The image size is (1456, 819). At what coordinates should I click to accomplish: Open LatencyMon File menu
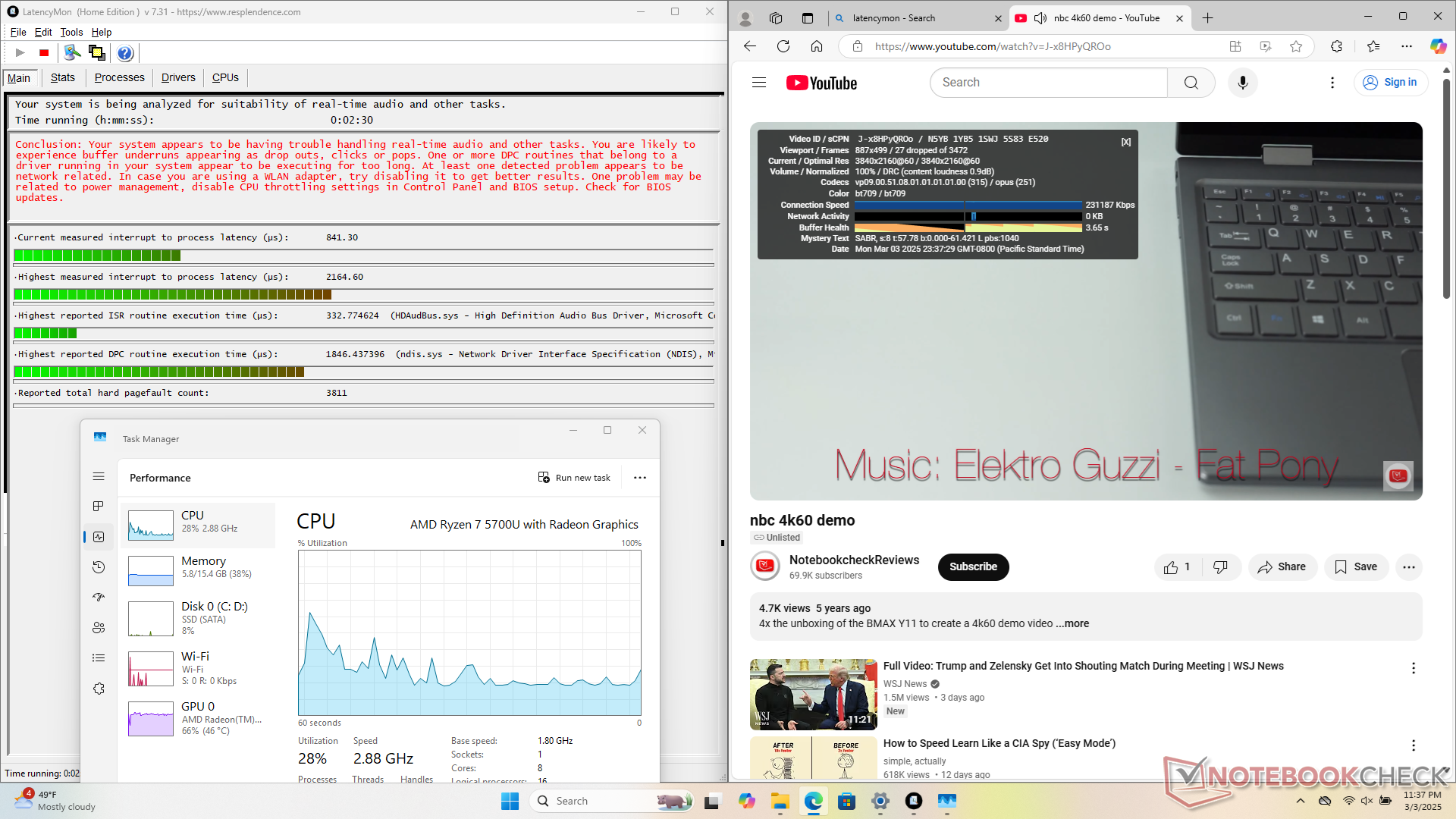[x=18, y=32]
